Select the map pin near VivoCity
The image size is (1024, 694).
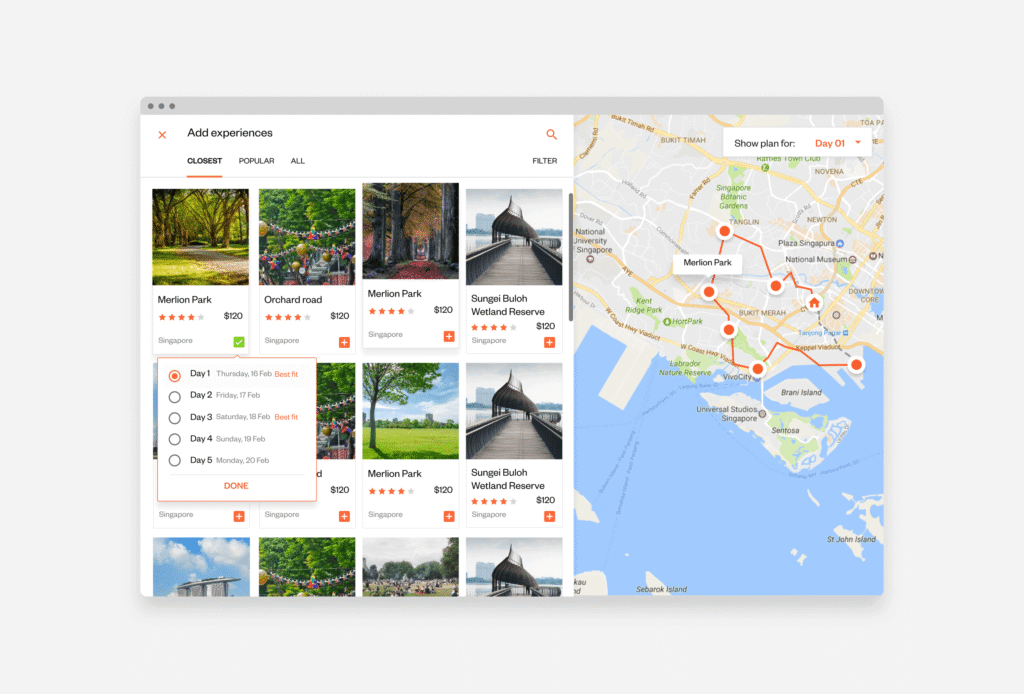pyautogui.click(x=758, y=369)
